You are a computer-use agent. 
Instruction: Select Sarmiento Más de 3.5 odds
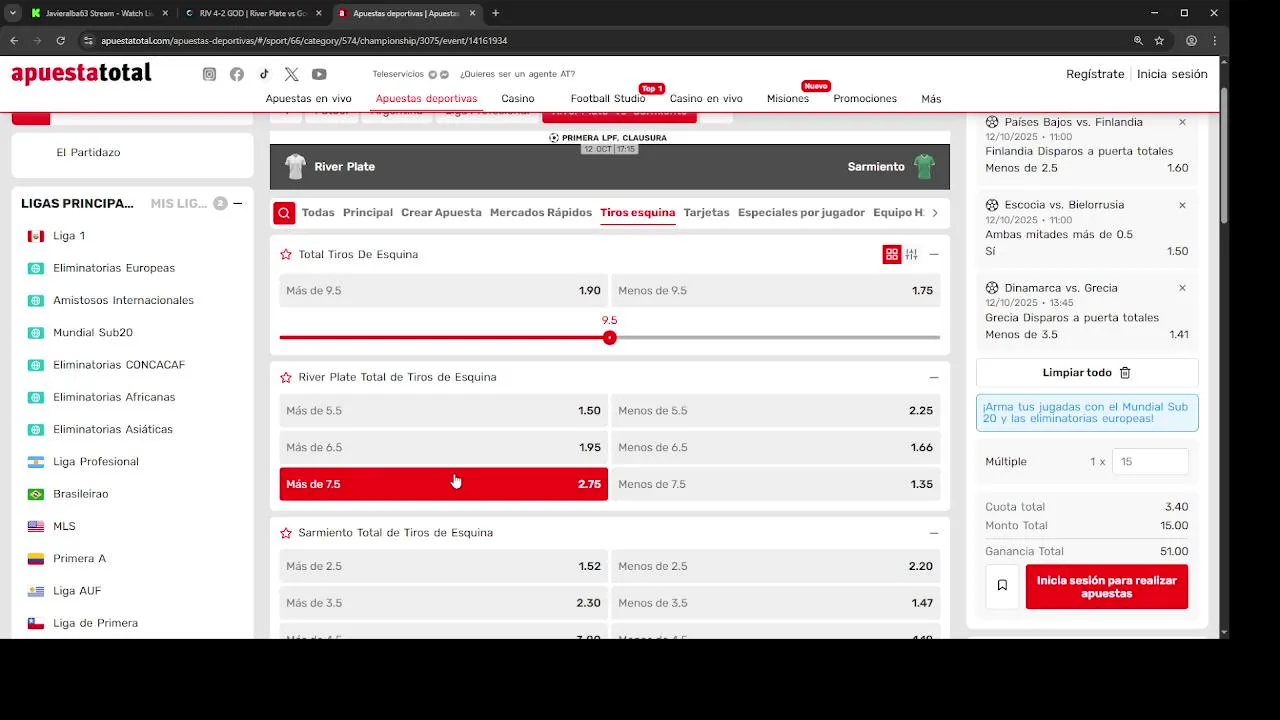click(443, 603)
